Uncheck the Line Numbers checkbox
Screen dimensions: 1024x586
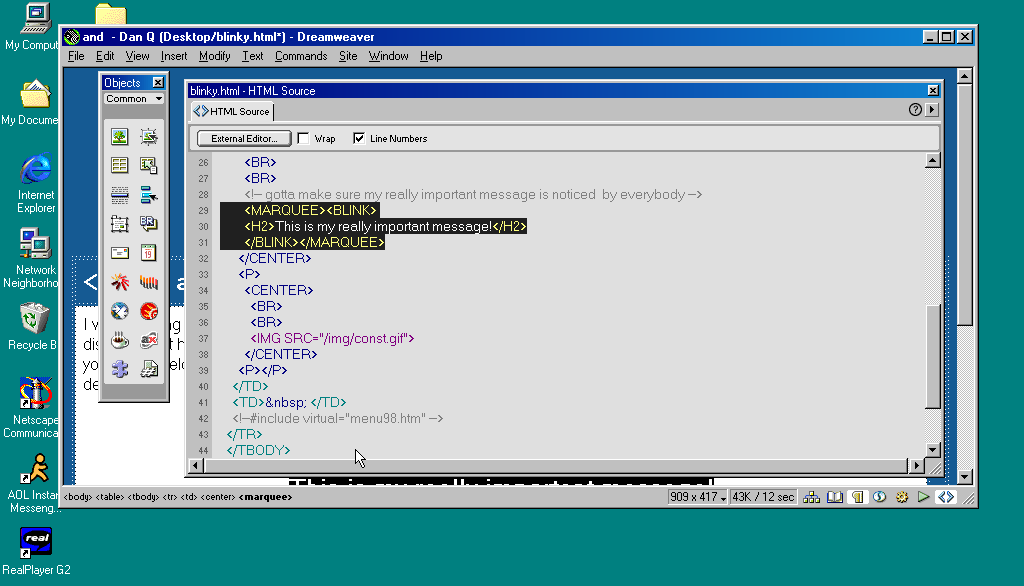click(359, 138)
